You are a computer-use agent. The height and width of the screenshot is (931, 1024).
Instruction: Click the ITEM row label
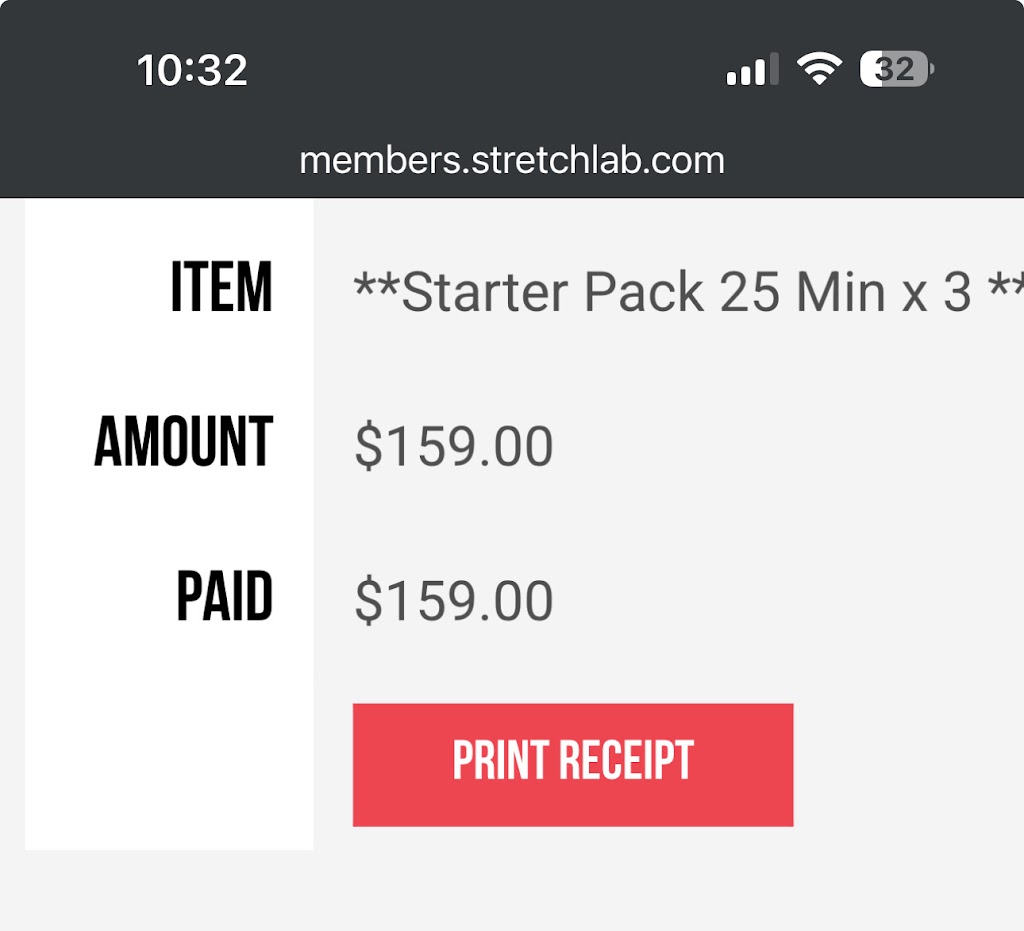click(221, 288)
